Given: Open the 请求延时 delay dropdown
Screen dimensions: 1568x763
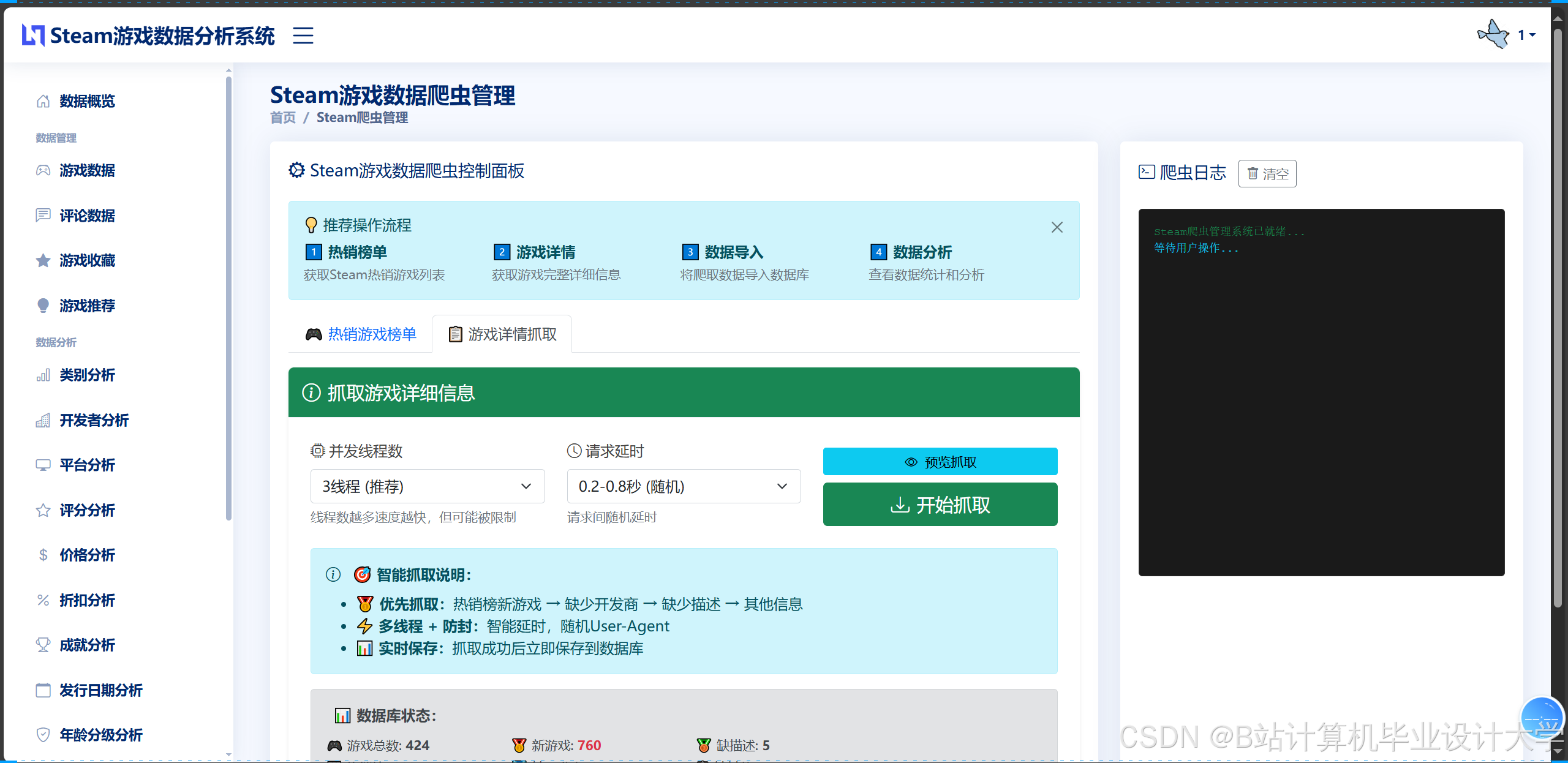Looking at the screenshot, I should (683, 486).
